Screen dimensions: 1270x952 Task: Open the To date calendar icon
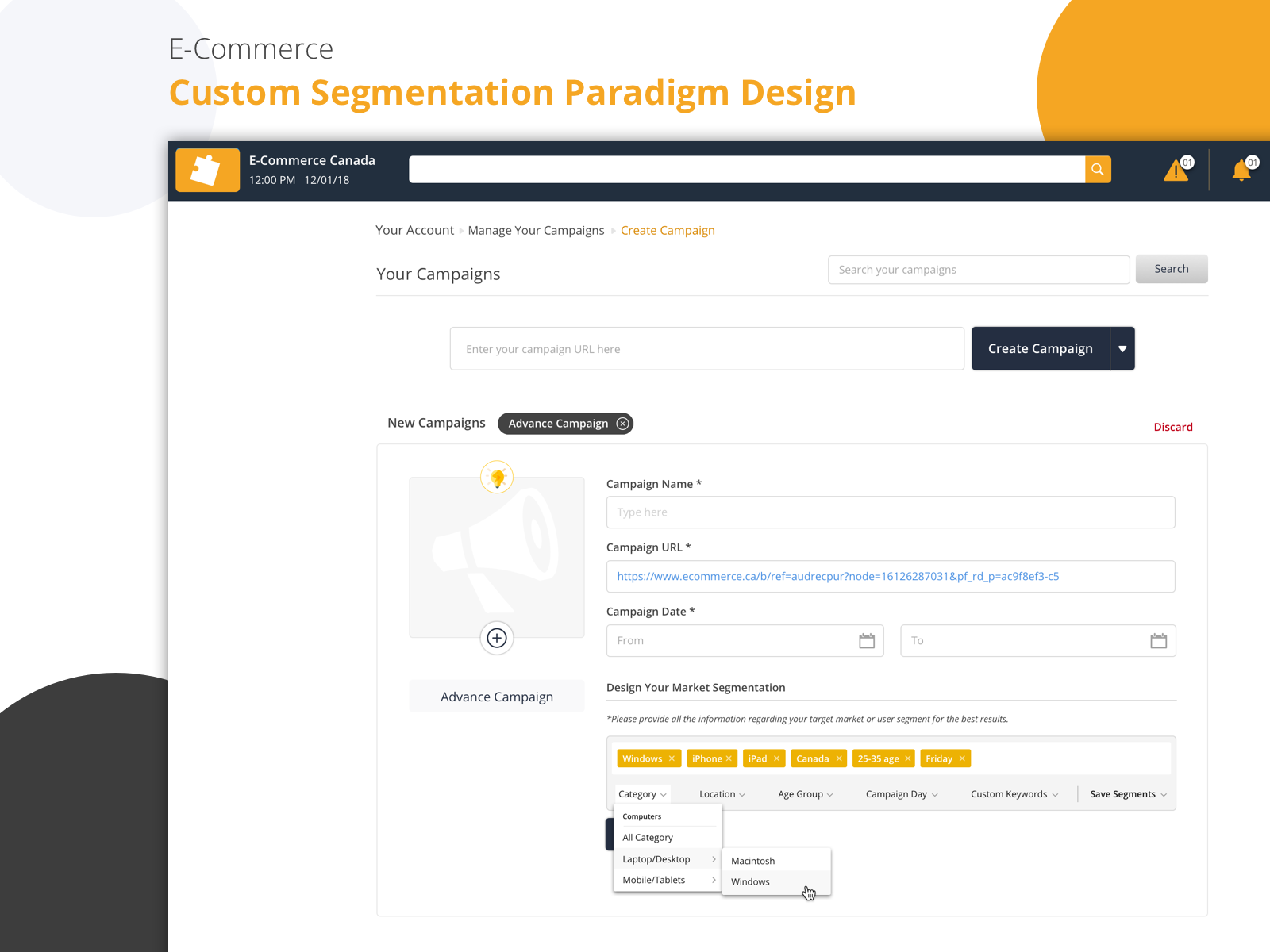[x=1159, y=641]
